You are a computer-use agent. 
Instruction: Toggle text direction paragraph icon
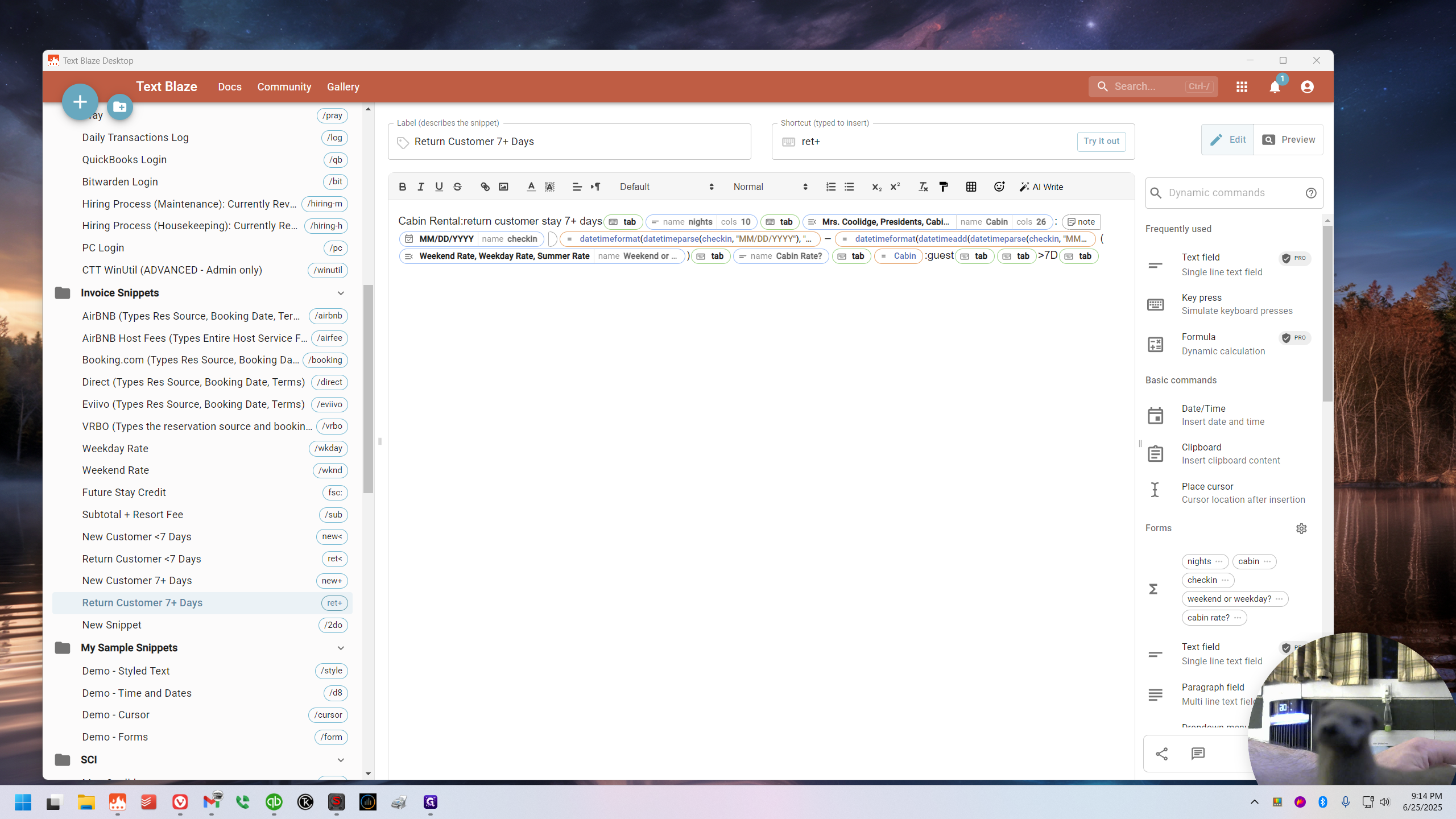[x=595, y=187]
